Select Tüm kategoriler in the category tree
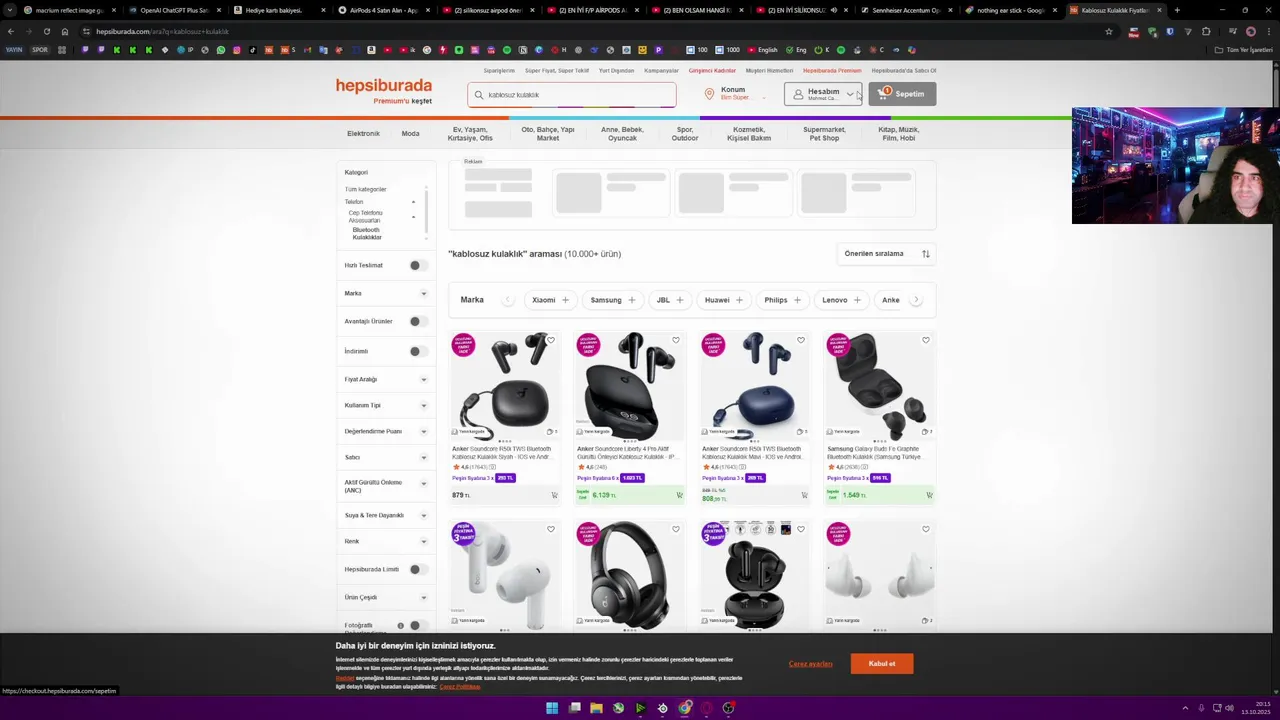 click(366, 189)
